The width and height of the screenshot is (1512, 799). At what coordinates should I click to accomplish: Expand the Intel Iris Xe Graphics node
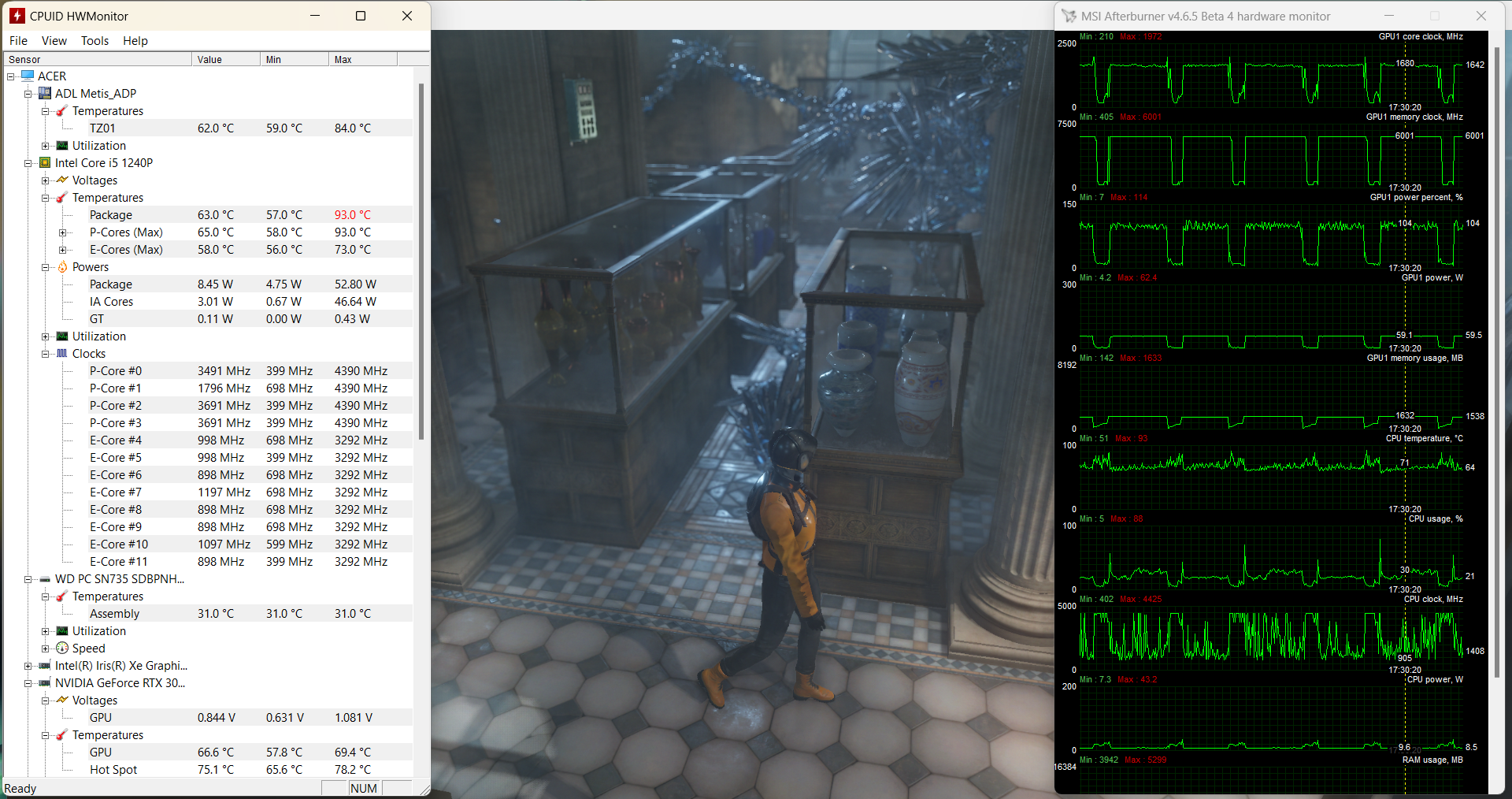28,666
